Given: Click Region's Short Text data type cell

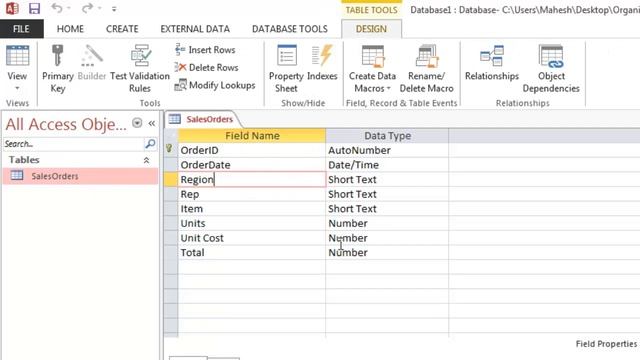Looking at the screenshot, I should pyautogui.click(x=387, y=180).
